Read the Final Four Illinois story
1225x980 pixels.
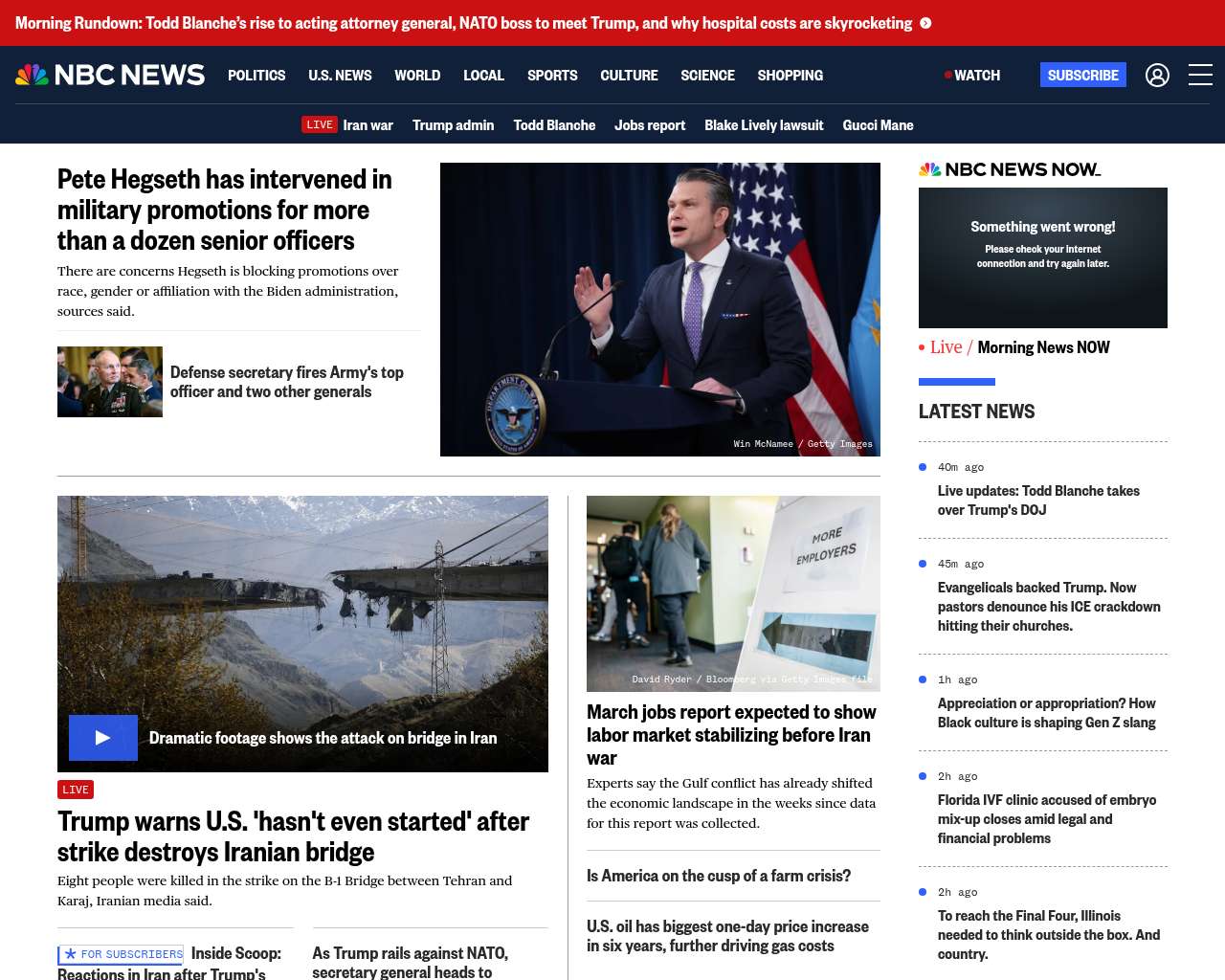click(1049, 935)
